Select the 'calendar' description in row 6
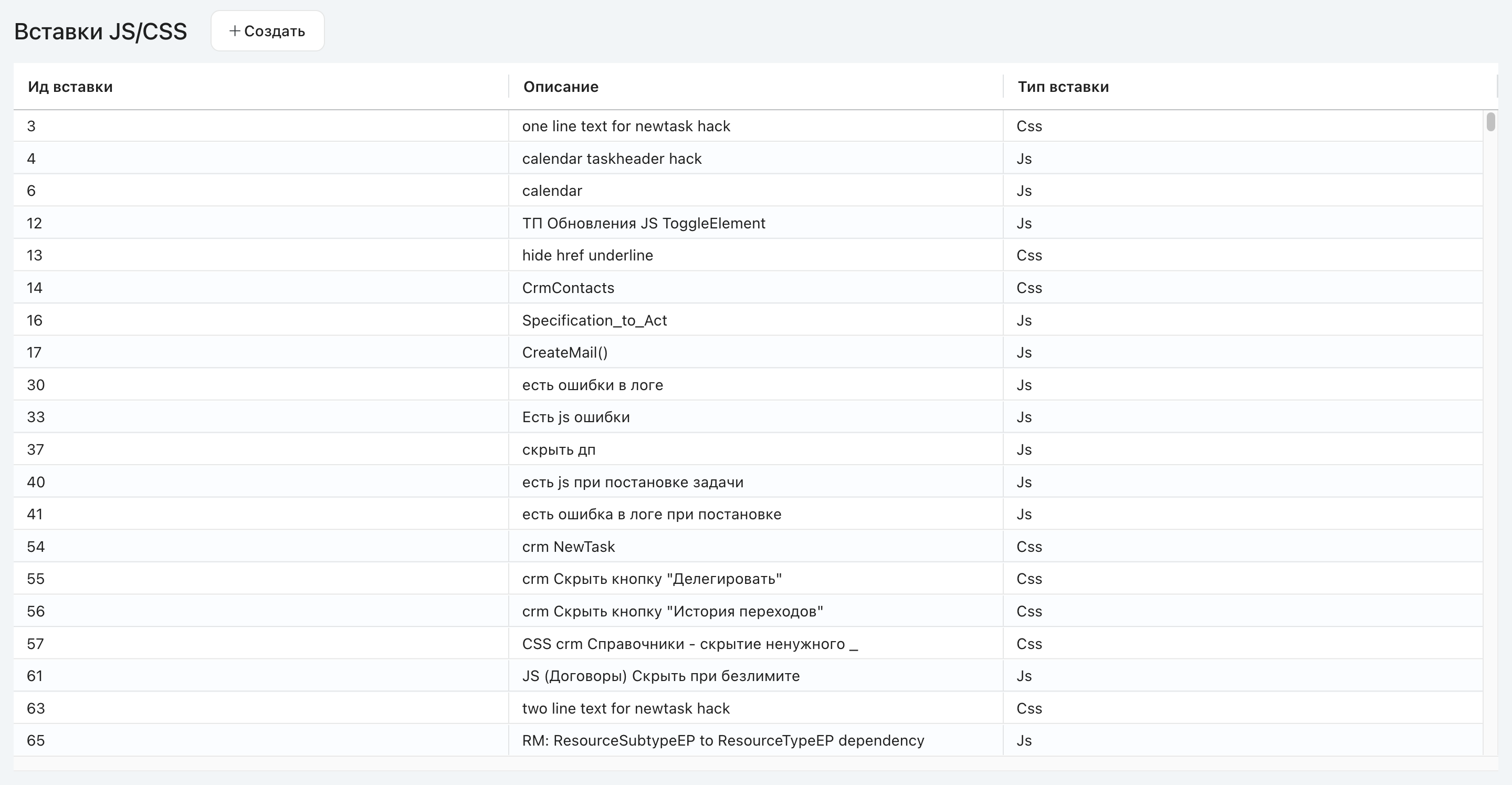Viewport: 1512px width, 785px height. pyautogui.click(x=552, y=191)
